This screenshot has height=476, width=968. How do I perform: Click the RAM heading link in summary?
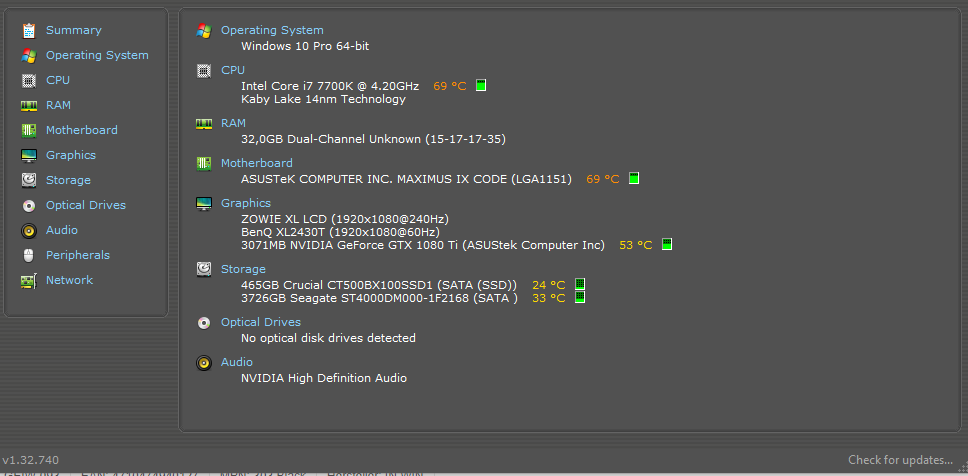click(233, 123)
